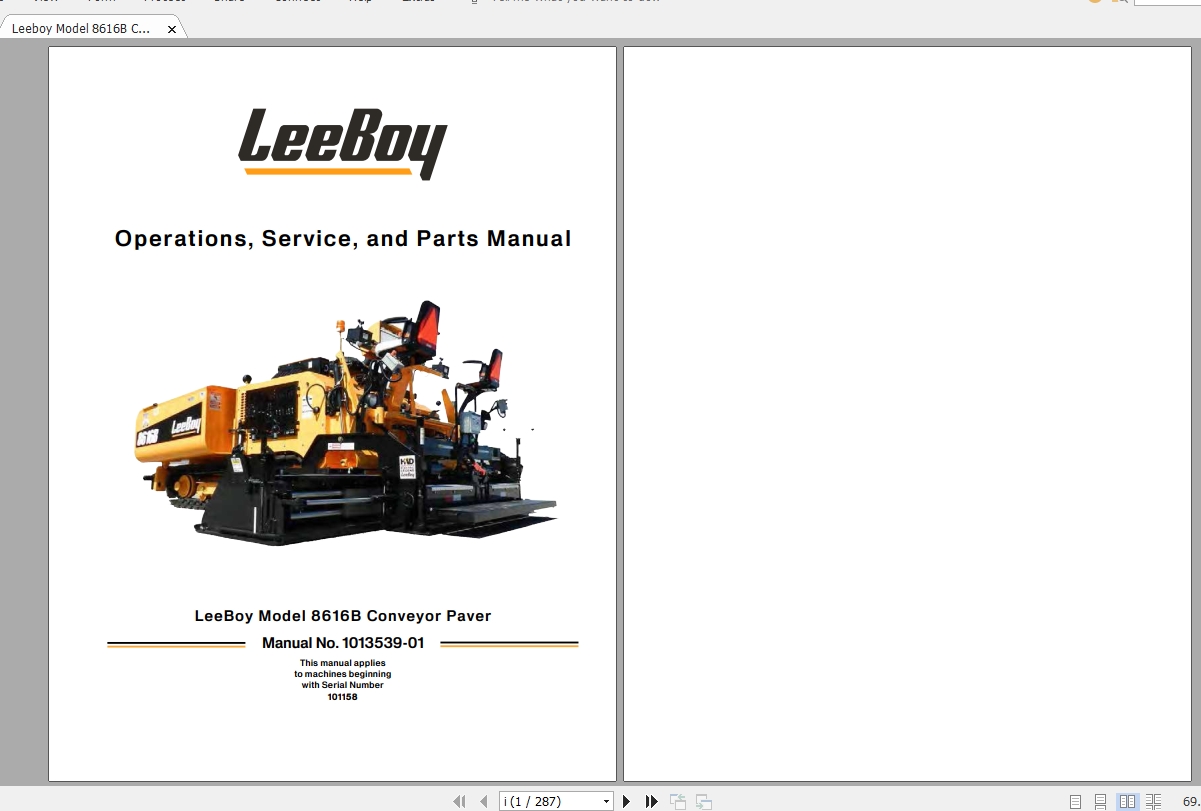Select the Leeboy Model 8616B document tab
This screenshot has height=811, width=1201.
85,28
